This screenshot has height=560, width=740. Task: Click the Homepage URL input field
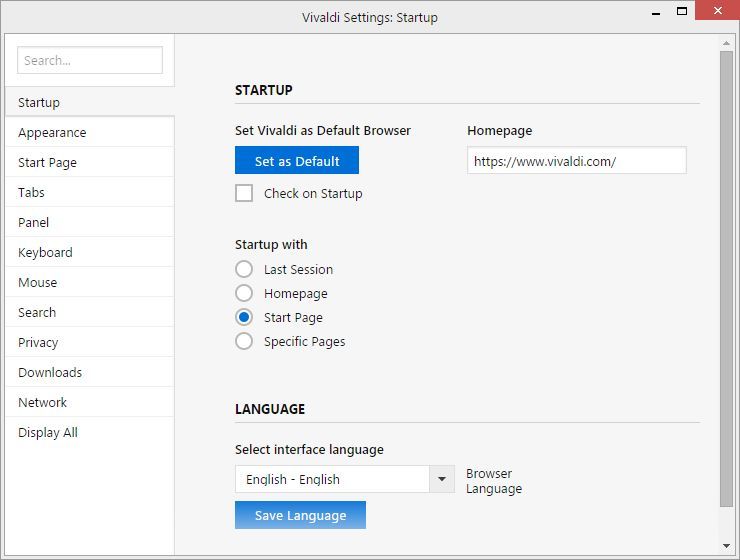coord(576,160)
